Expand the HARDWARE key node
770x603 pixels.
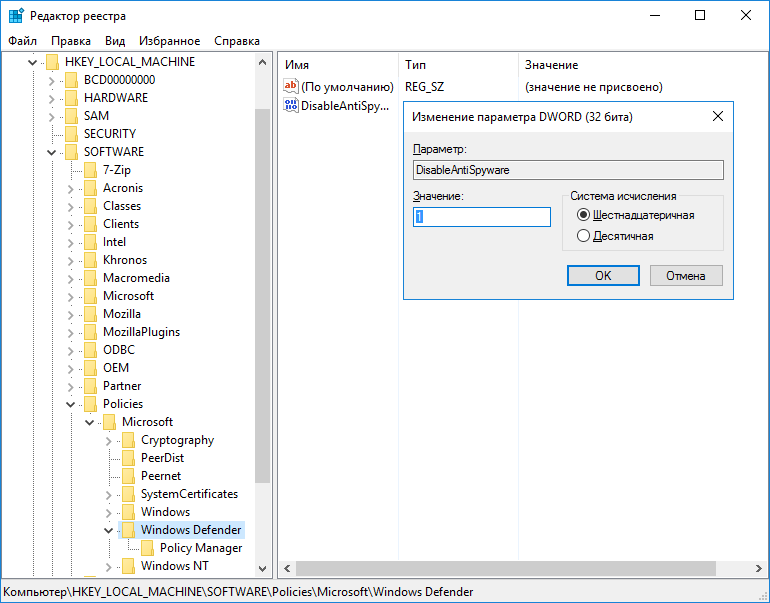pos(51,98)
